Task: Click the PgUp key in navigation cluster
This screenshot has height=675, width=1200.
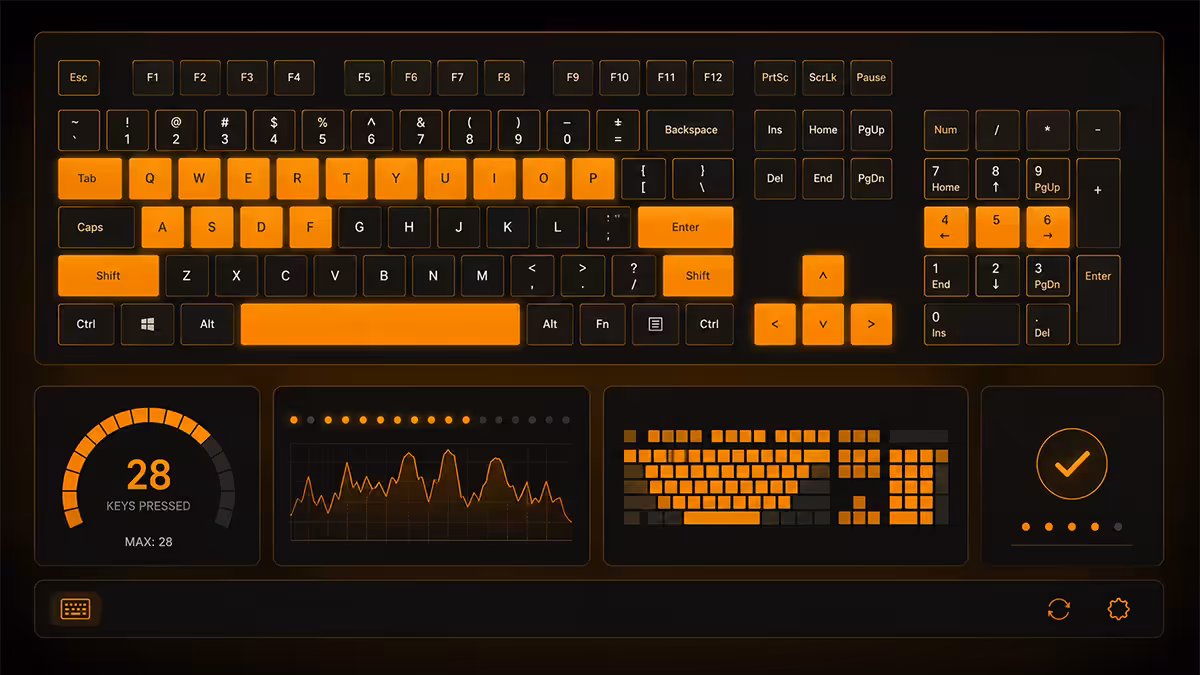Action: point(871,130)
